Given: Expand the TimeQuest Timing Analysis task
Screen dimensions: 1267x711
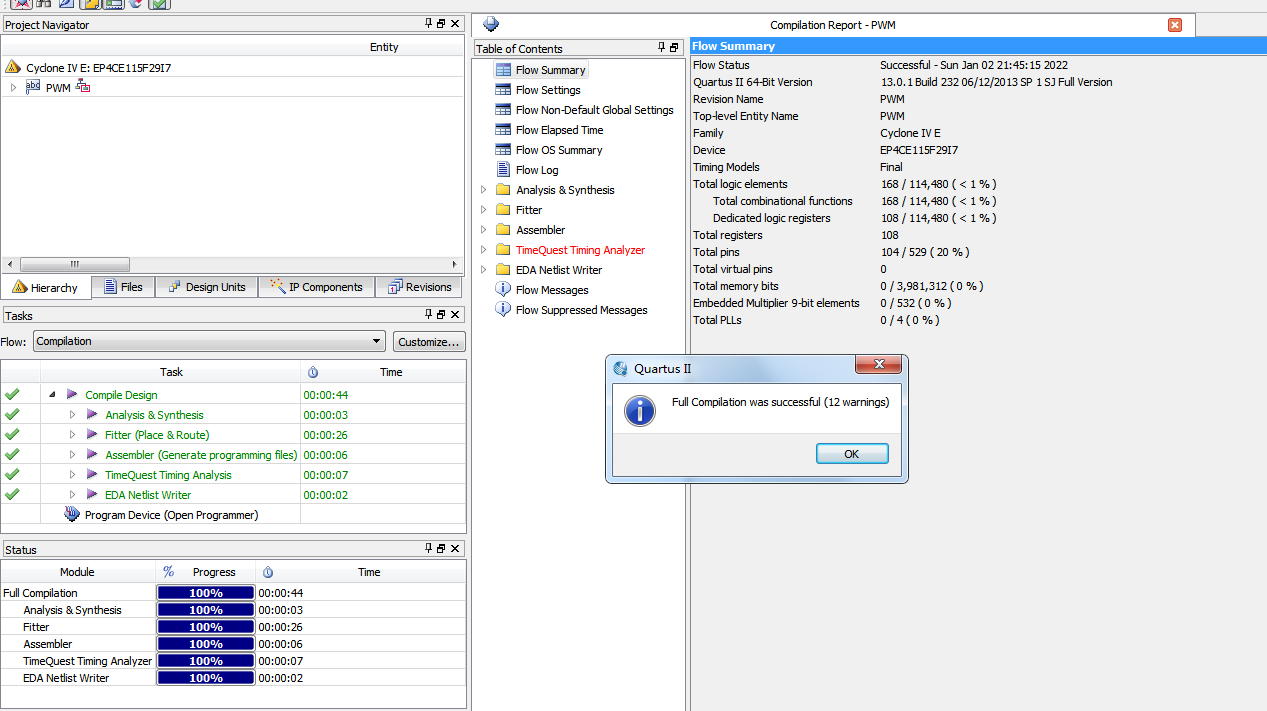Looking at the screenshot, I should tap(72, 475).
